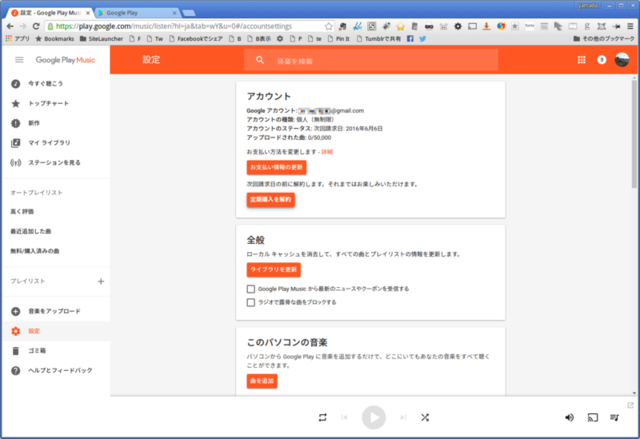Click the browser forward arrow

[x=23, y=26]
